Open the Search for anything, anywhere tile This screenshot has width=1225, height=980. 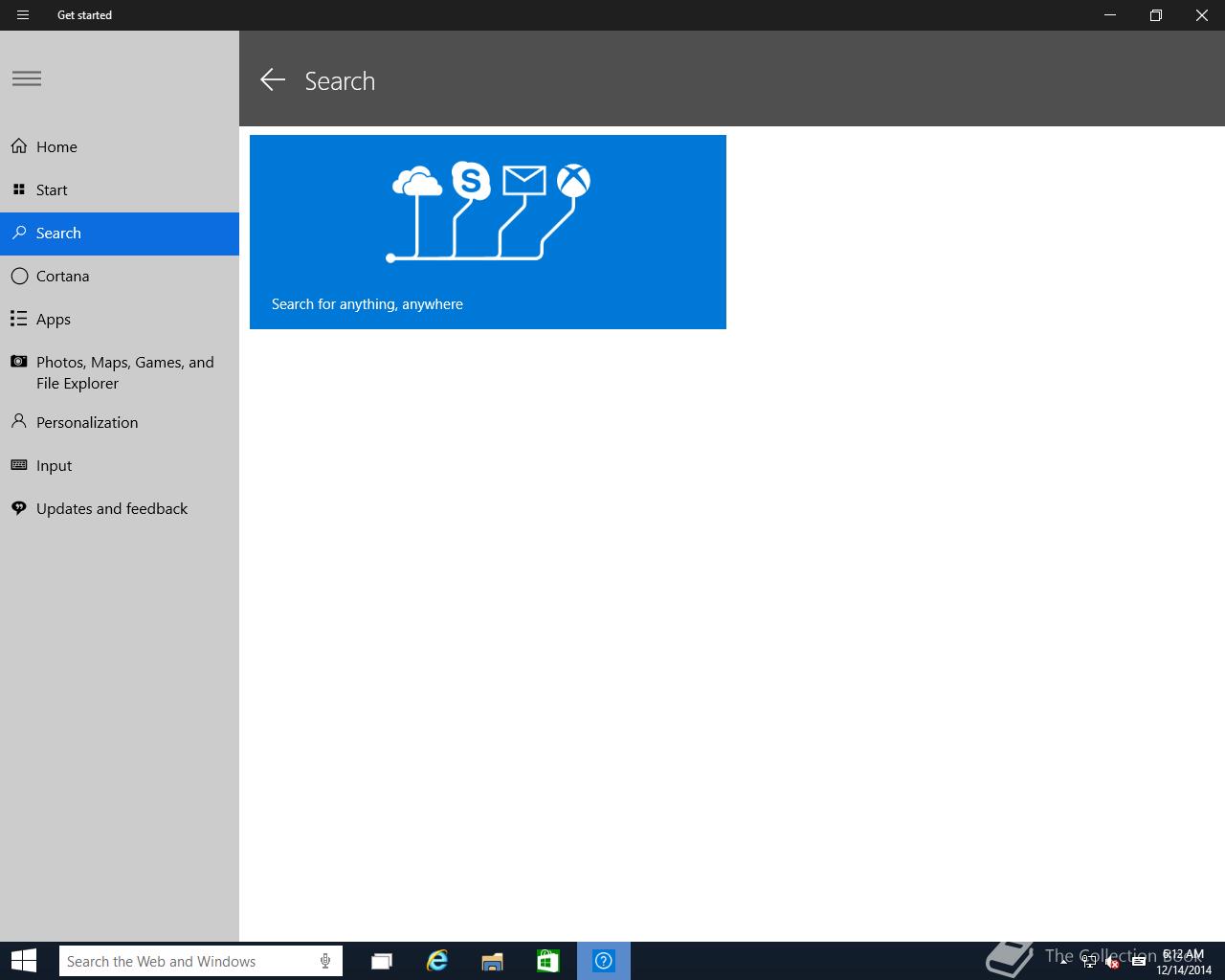click(x=488, y=232)
